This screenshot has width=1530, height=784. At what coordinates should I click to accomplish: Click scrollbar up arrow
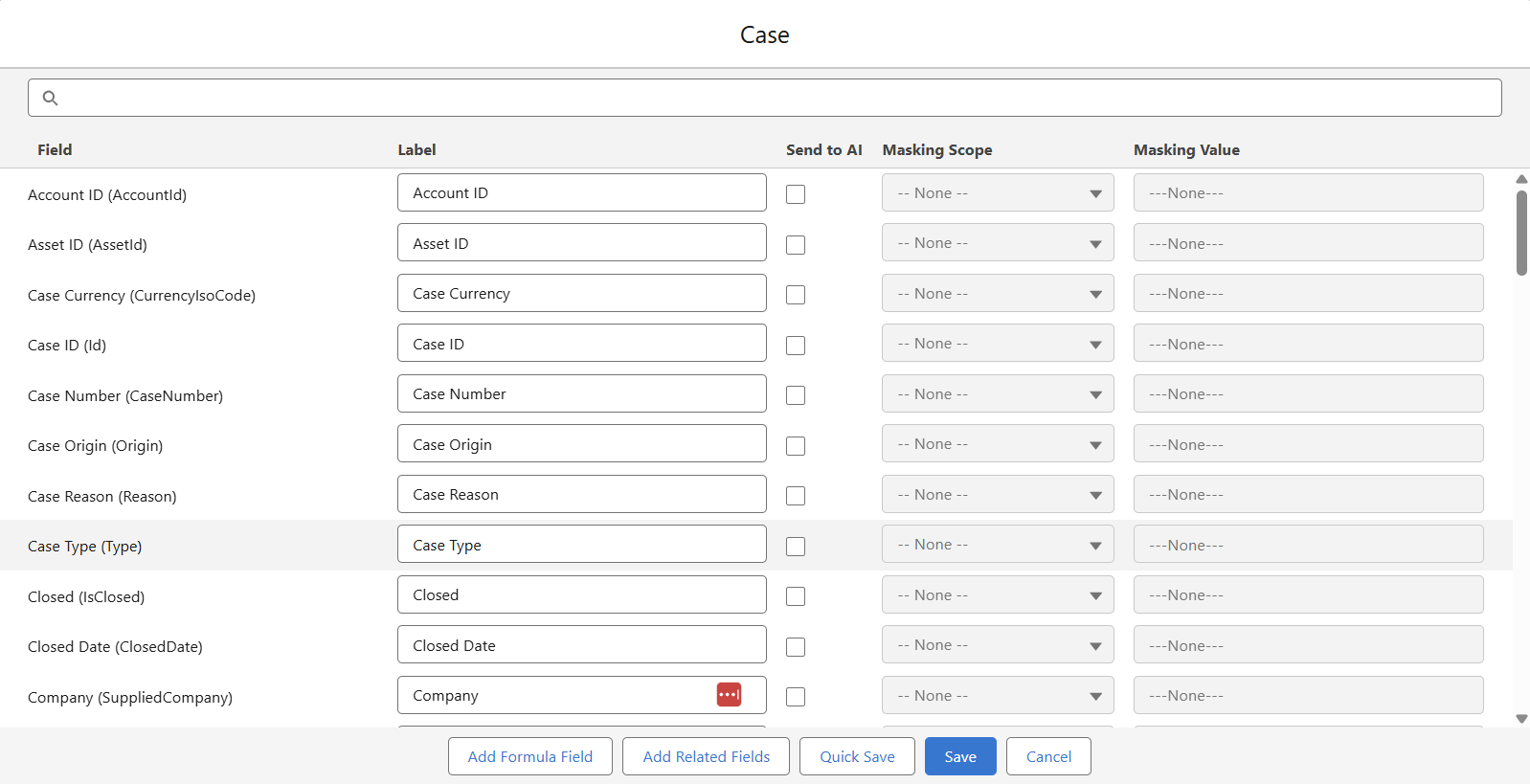[1521, 179]
